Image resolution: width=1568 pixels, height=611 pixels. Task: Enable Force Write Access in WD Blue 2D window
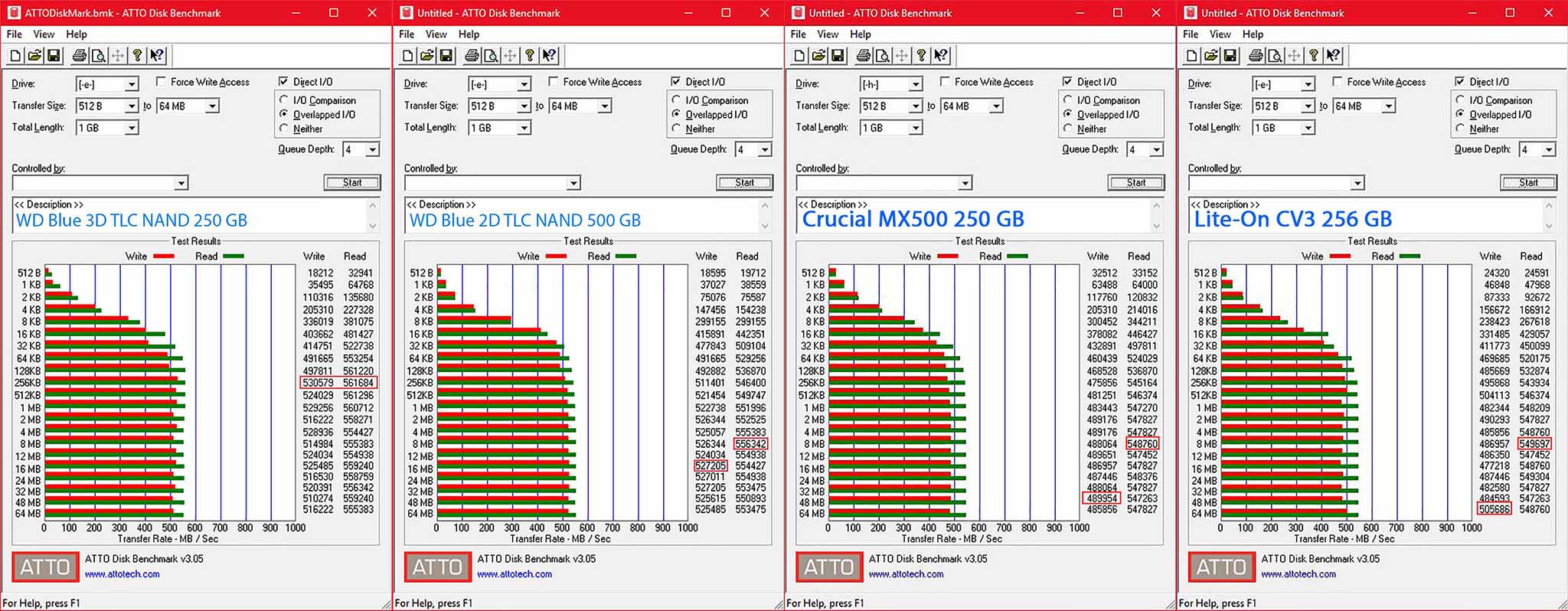click(554, 81)
